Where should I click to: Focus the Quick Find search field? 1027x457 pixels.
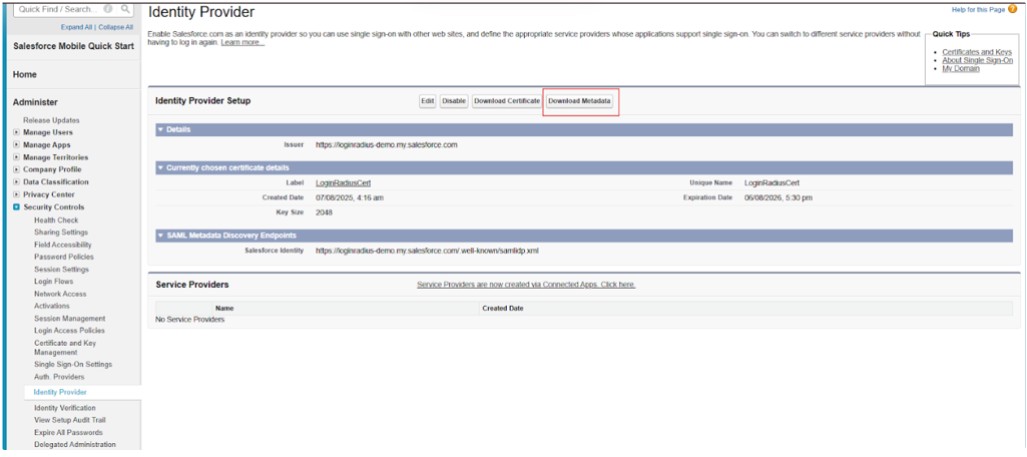pos(74,9)
